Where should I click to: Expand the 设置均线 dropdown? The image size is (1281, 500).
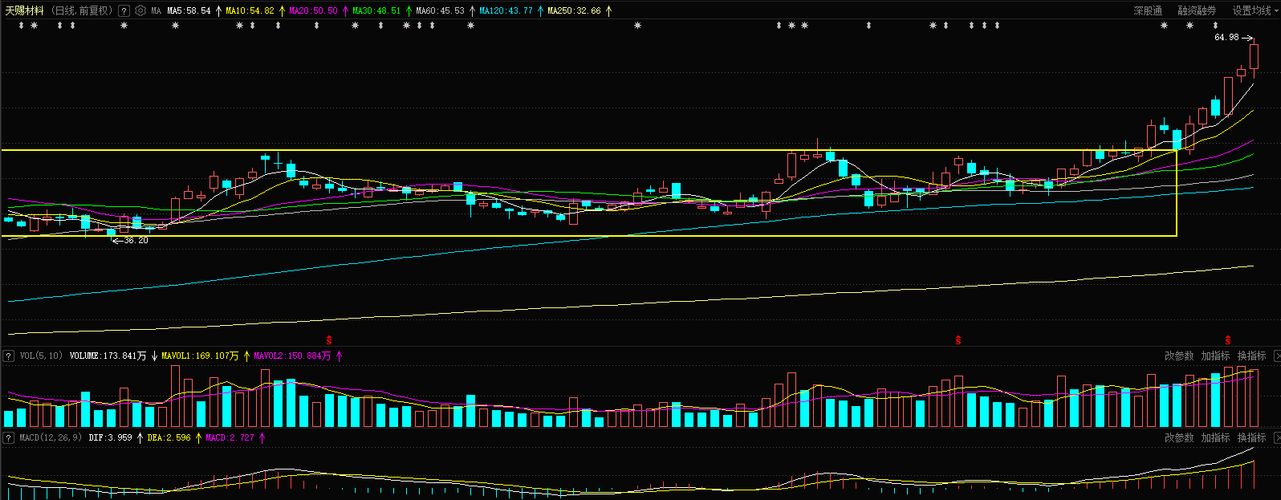[1255, 11]
